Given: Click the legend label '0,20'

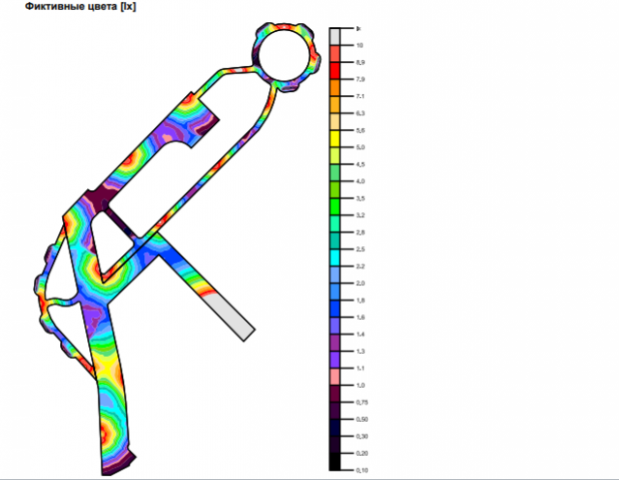Looking at the screenshot, I should [x=362, y=453].
